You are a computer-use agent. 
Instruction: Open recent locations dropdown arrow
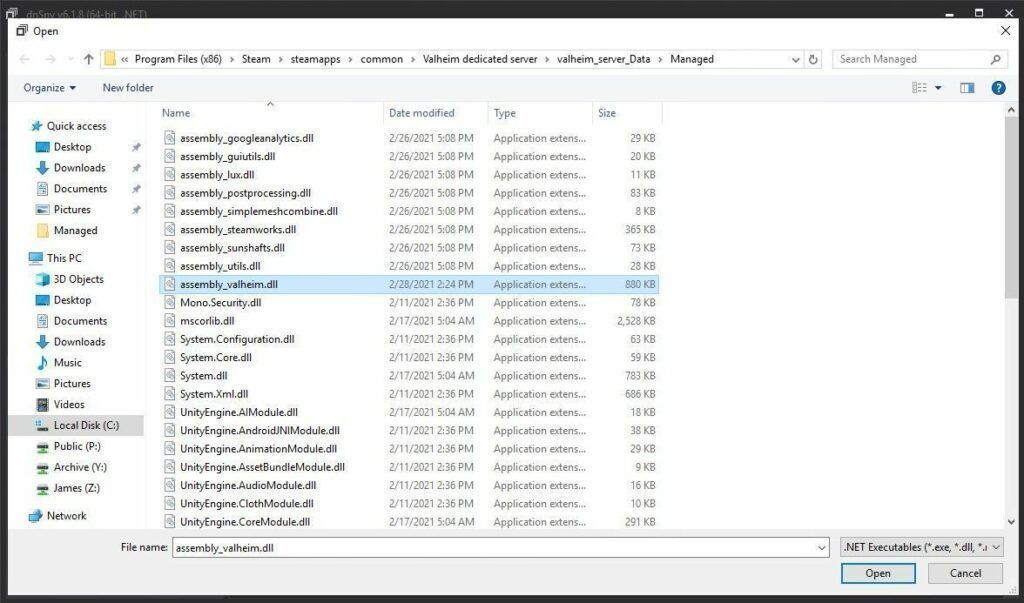(x=71, y=59)
